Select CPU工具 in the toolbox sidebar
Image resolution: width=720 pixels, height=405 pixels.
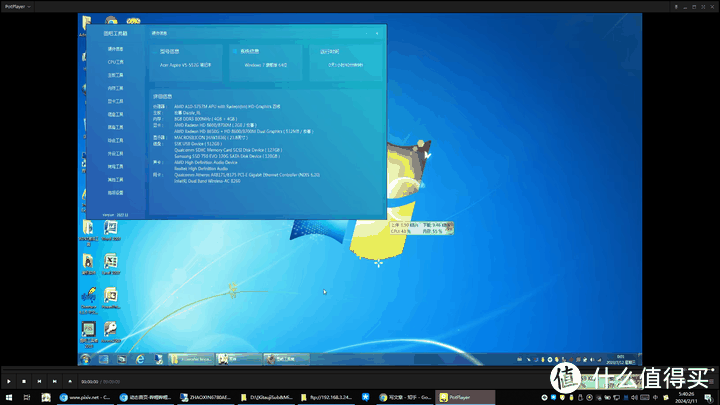pos(115,62)
